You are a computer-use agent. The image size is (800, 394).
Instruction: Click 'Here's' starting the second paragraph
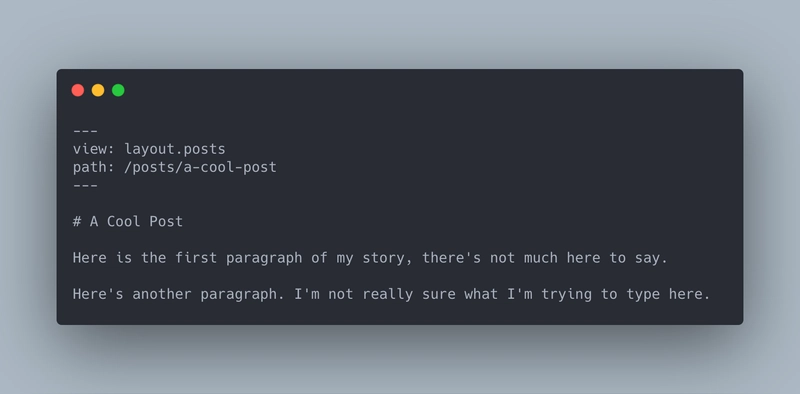tap(98, 294)
